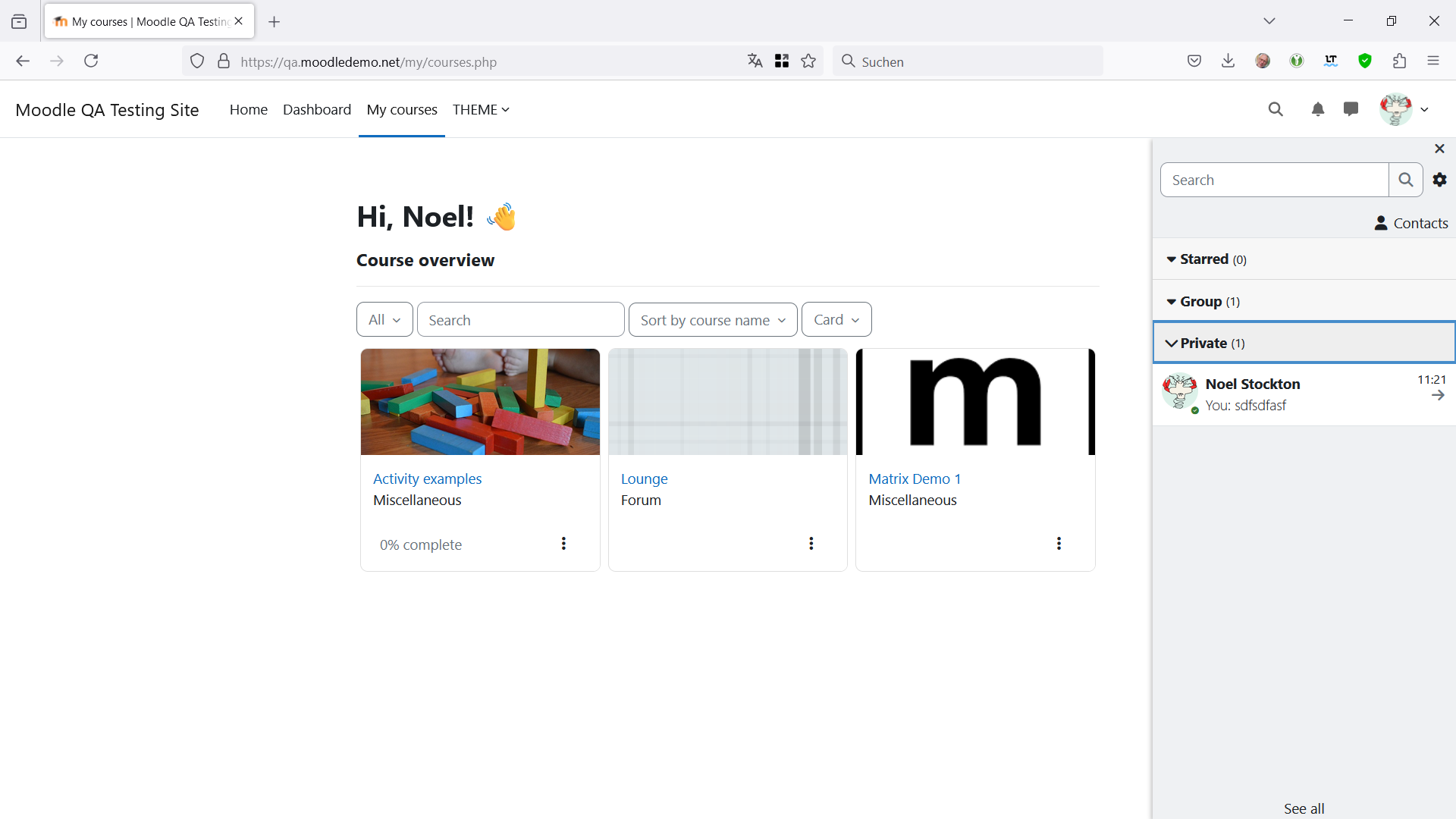Open Contacts in messaging drawer
Viewport: 1456px width, 819px height.
(x=1411, y=223)
